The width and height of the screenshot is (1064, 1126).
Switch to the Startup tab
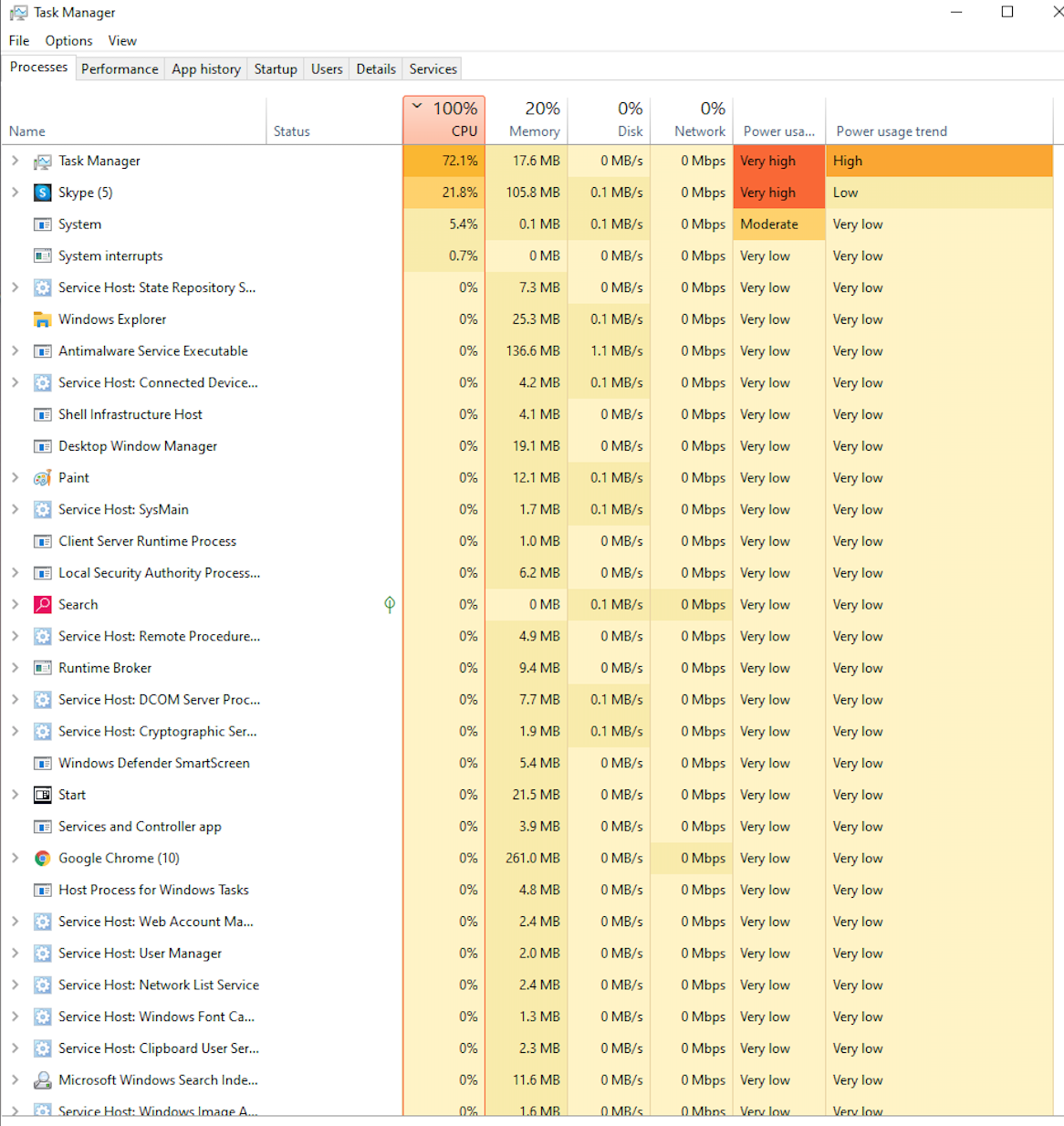(x=276, y=69)
